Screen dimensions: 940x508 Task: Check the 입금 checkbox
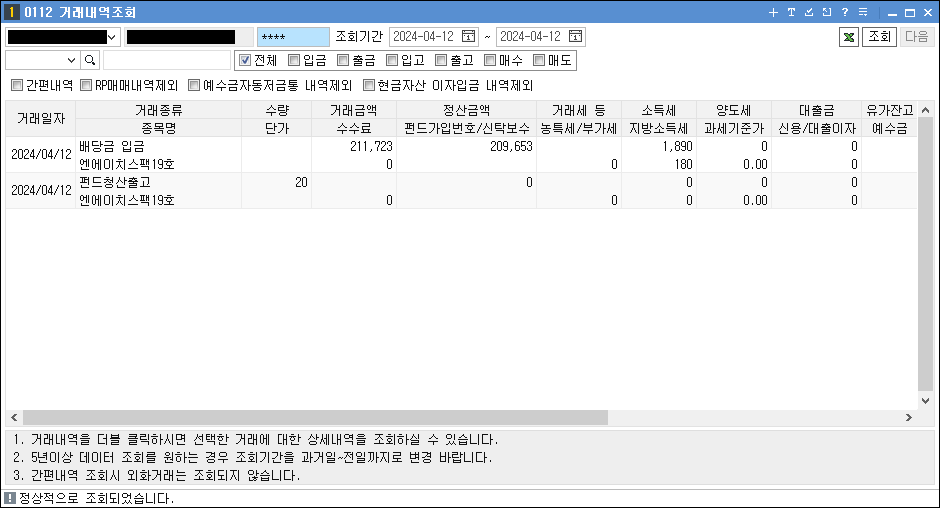tap(294, 60)
